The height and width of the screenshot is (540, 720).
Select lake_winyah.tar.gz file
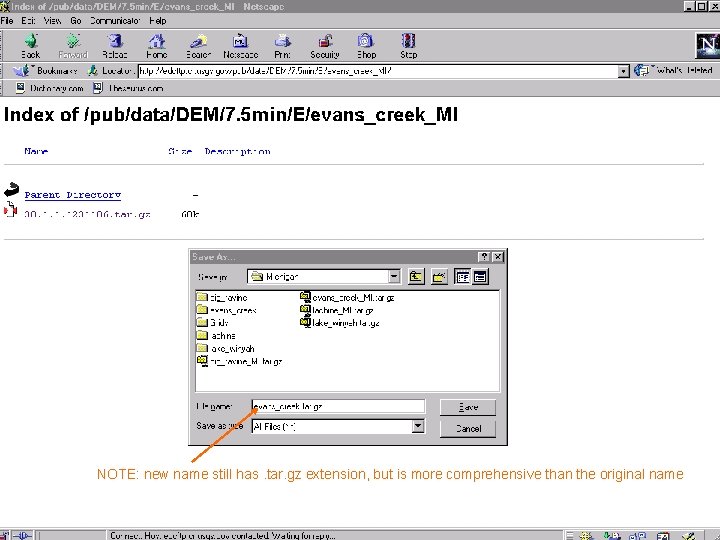pyautogui.click(x=340, y=323)
